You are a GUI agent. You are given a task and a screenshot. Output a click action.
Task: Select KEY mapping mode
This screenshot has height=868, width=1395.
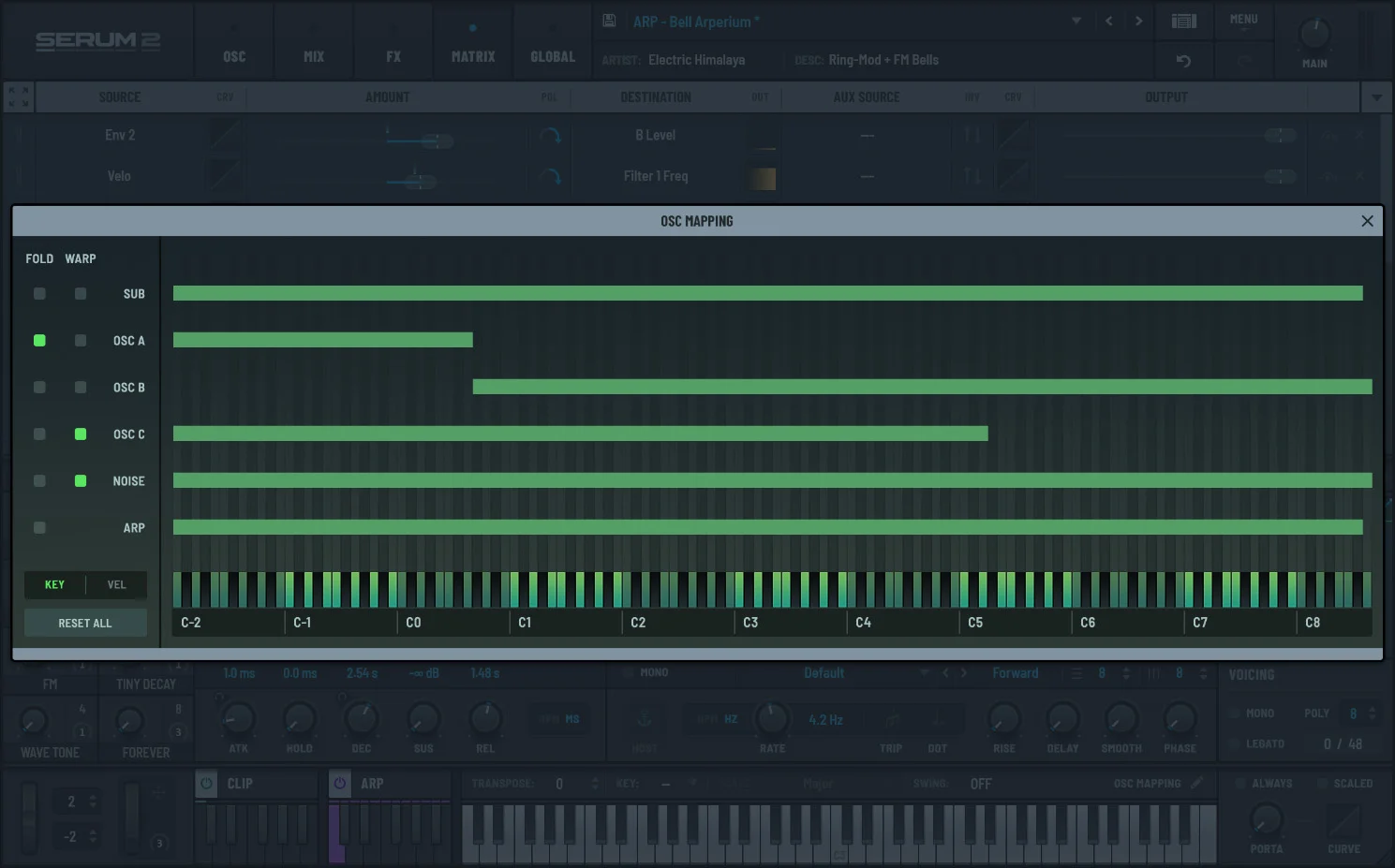(54, 585)
